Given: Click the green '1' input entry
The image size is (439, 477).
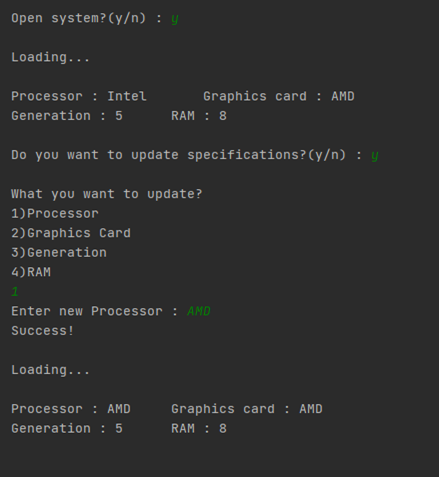Looking at the screenshot, I should 15,292.
